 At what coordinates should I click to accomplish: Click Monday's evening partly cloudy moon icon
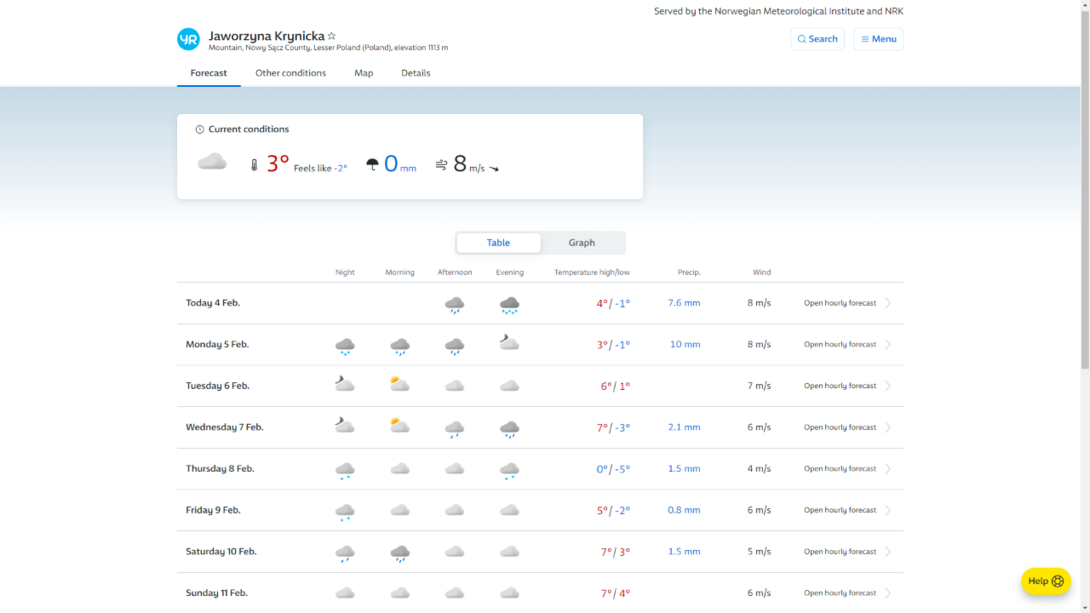tap(510, 343)
